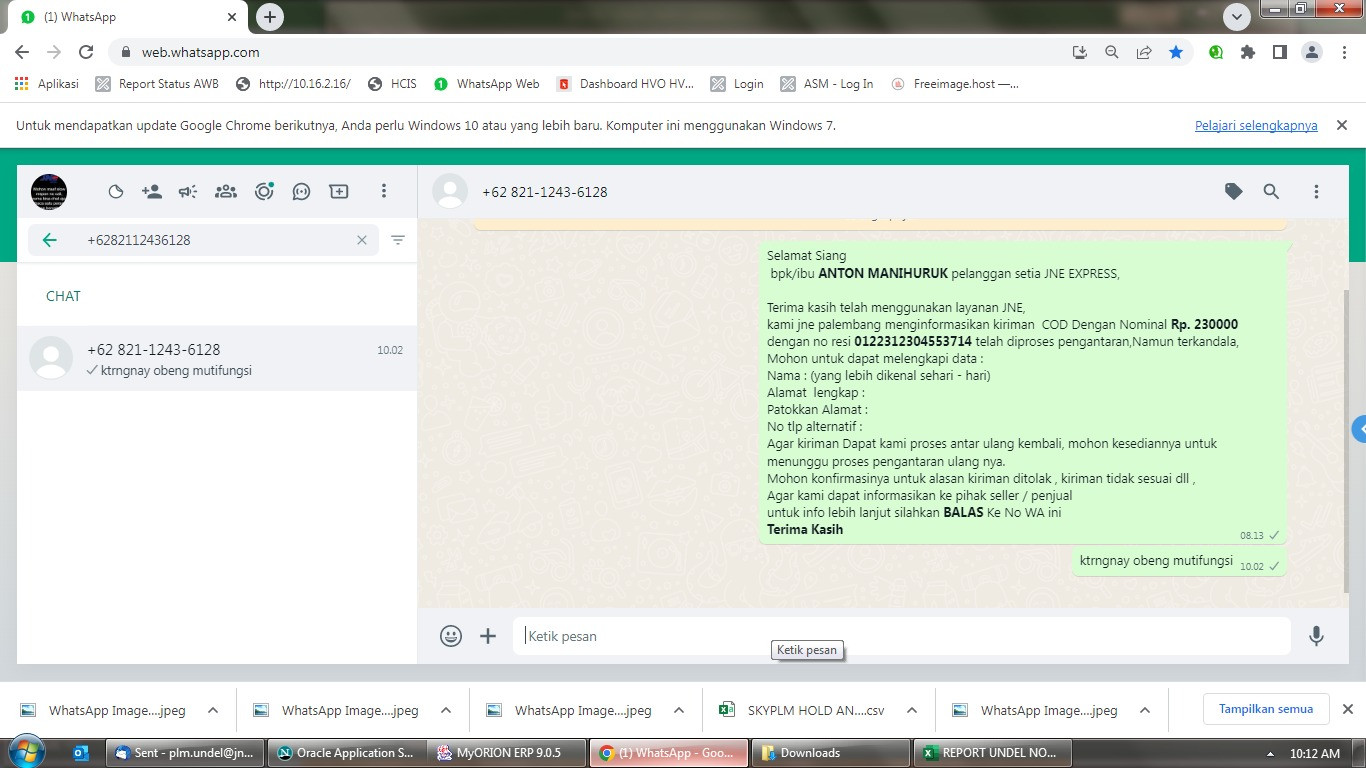Toggle the Chrome side panel icon
This screenshot has width=1366, height=768.
click(1279, 52)
